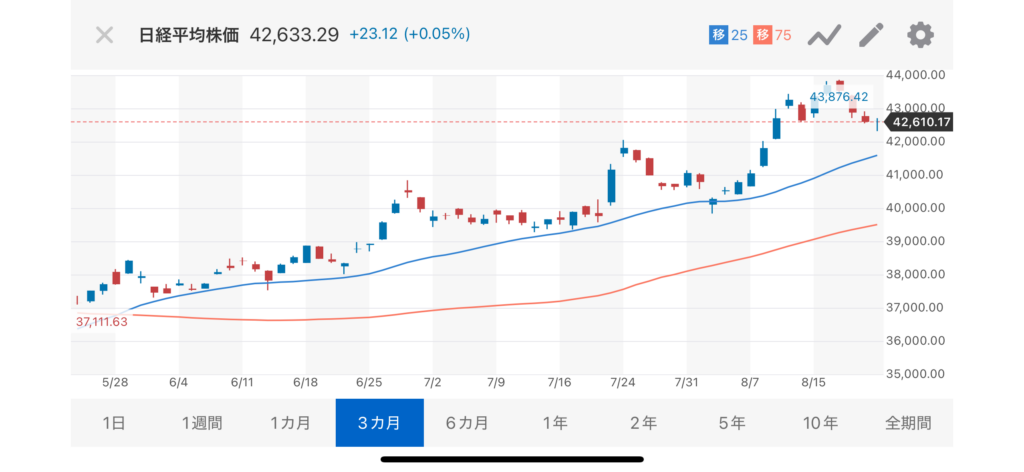
Task: Tap the 40,000.00 price axis label
Action: pos(915,208)
